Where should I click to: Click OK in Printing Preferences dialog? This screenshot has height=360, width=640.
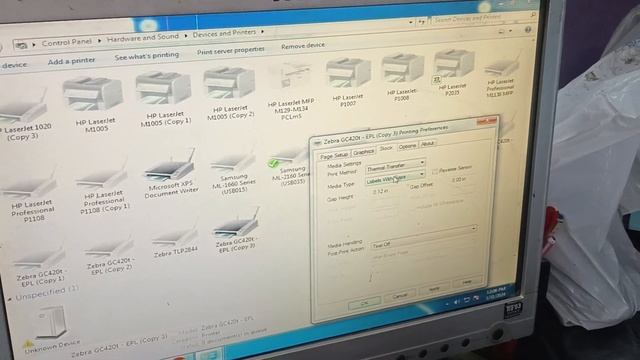pyautogui.click(x=364, y=302)
